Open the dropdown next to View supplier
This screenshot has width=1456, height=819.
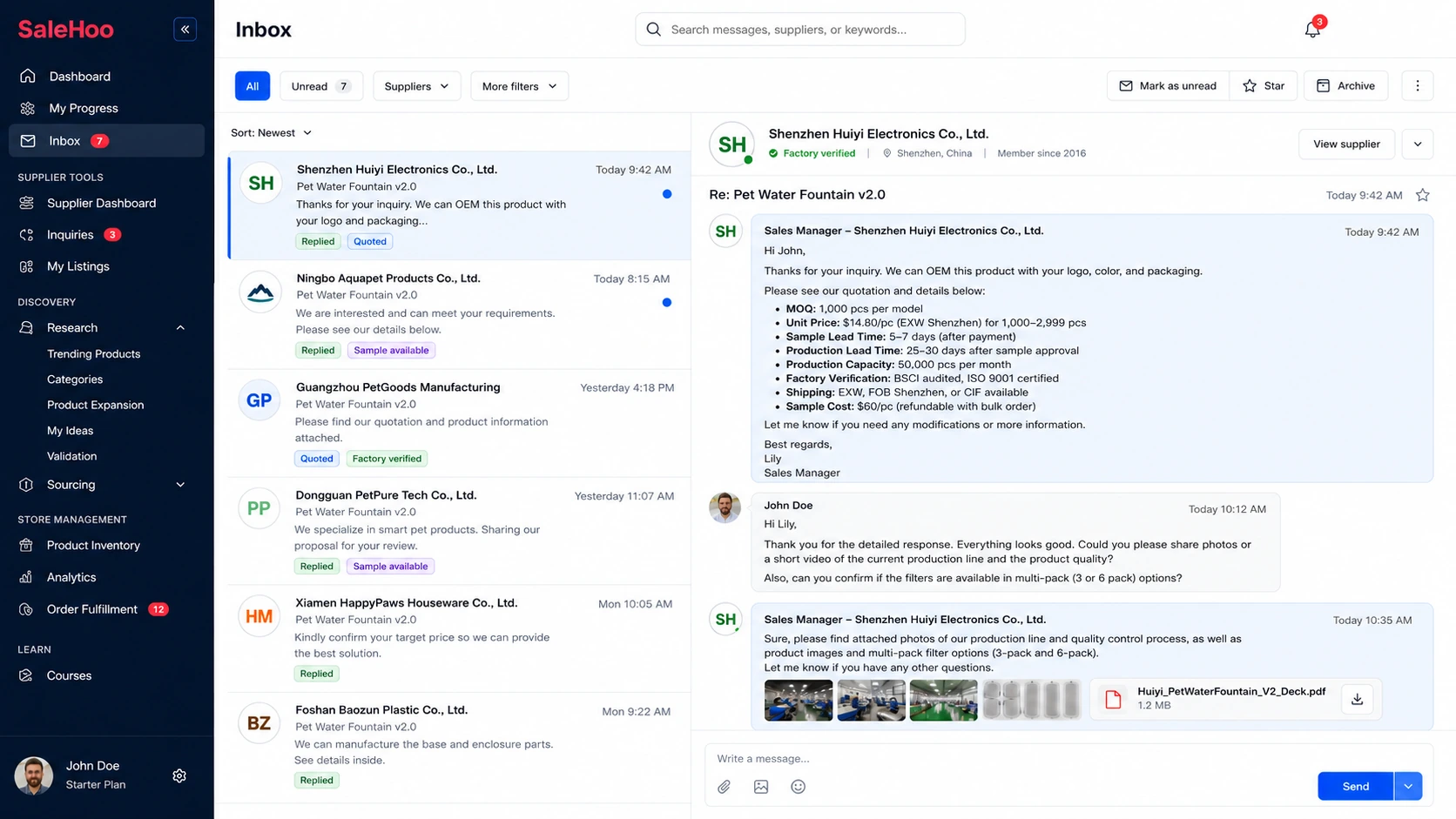point(1418,144)
